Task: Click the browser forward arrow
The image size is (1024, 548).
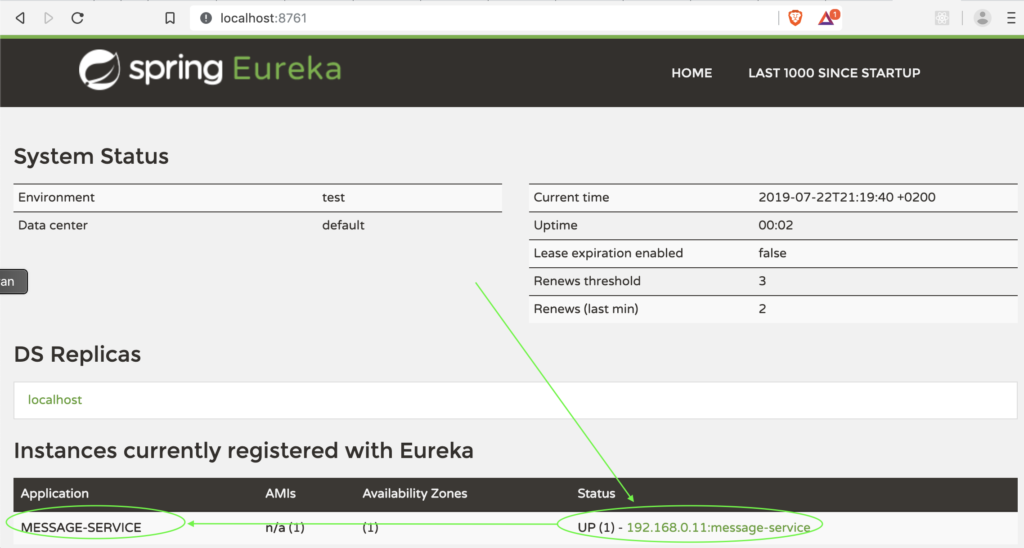Action: (x=49, y=18)
